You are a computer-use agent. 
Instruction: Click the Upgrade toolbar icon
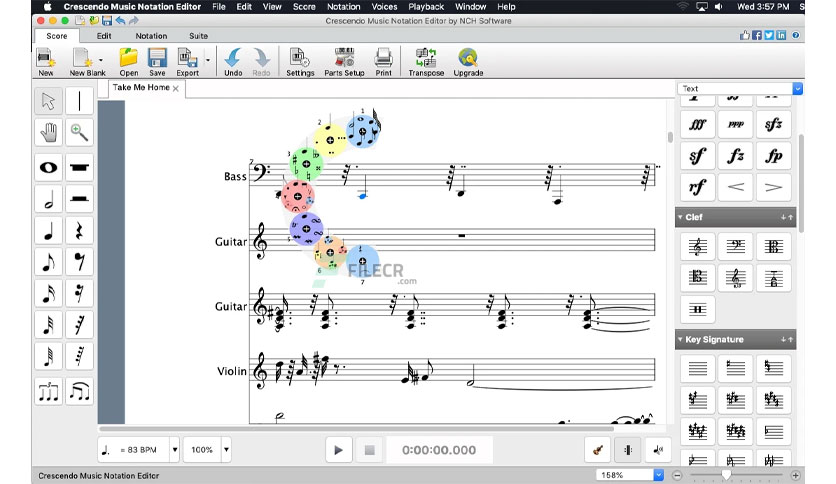468,62
